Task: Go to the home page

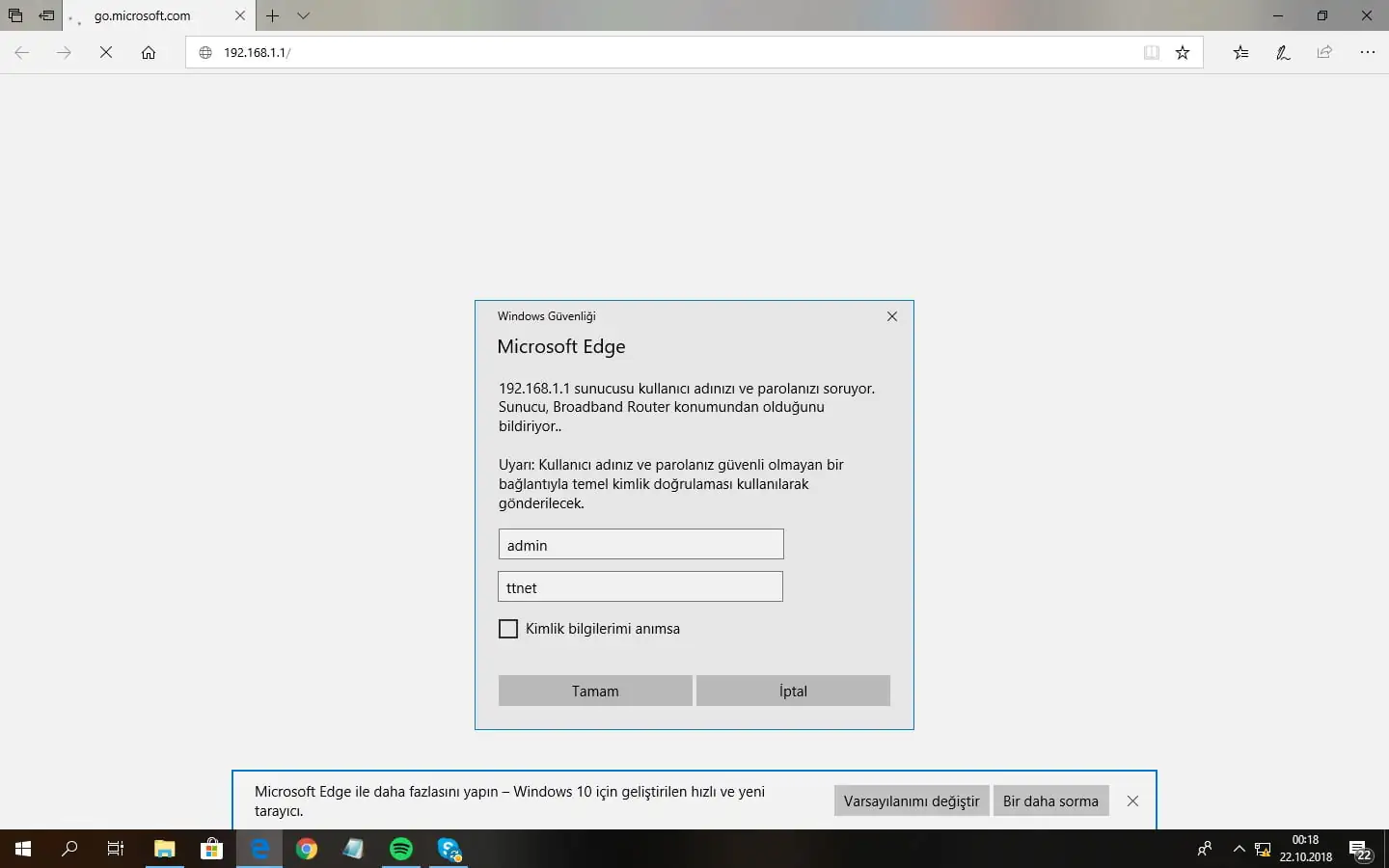Action: [149, 52]
